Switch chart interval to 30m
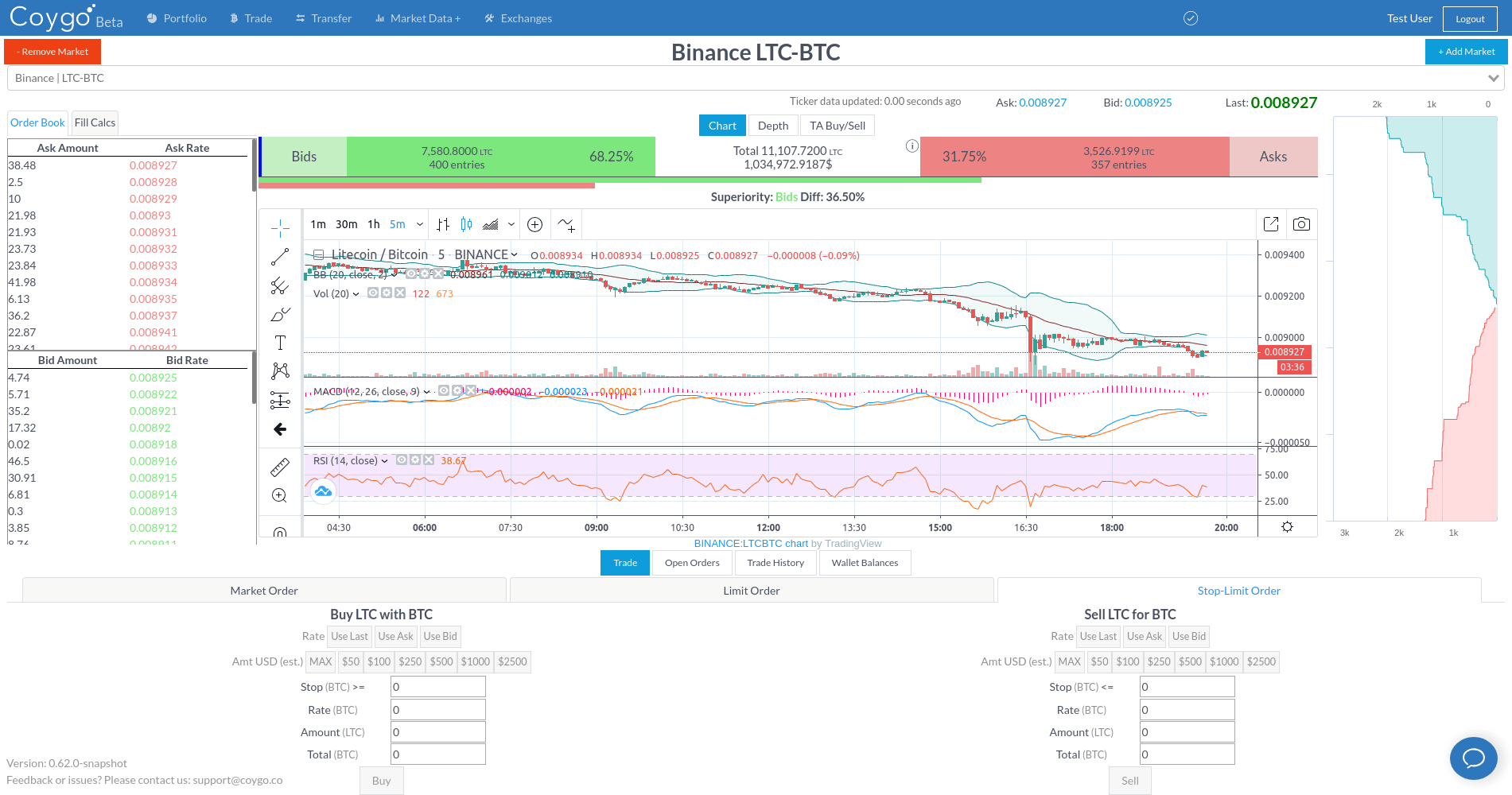 [x=347, y=225]
